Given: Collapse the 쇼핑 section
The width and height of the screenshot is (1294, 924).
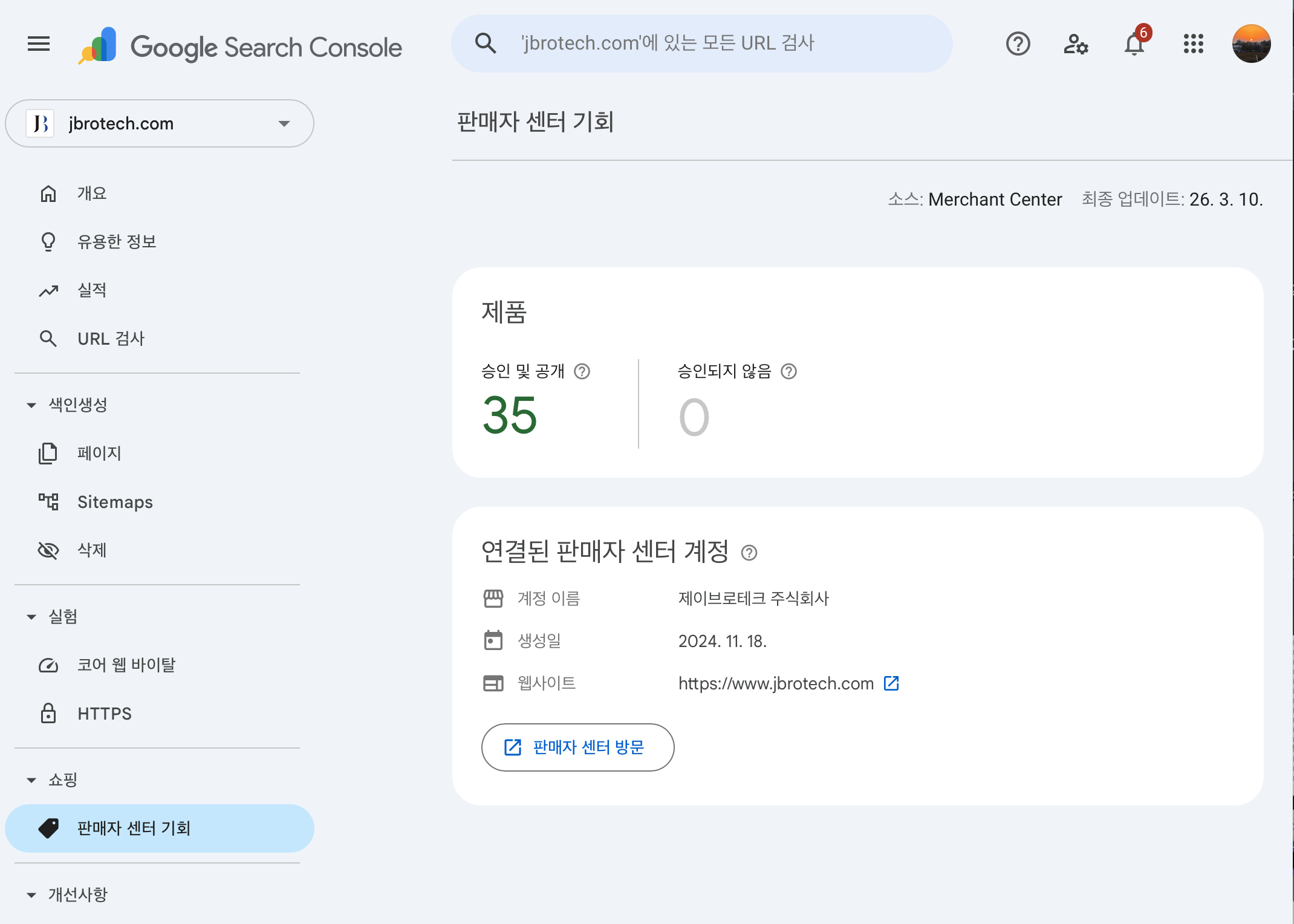Looking at the screenshot, I should point(31,780).
